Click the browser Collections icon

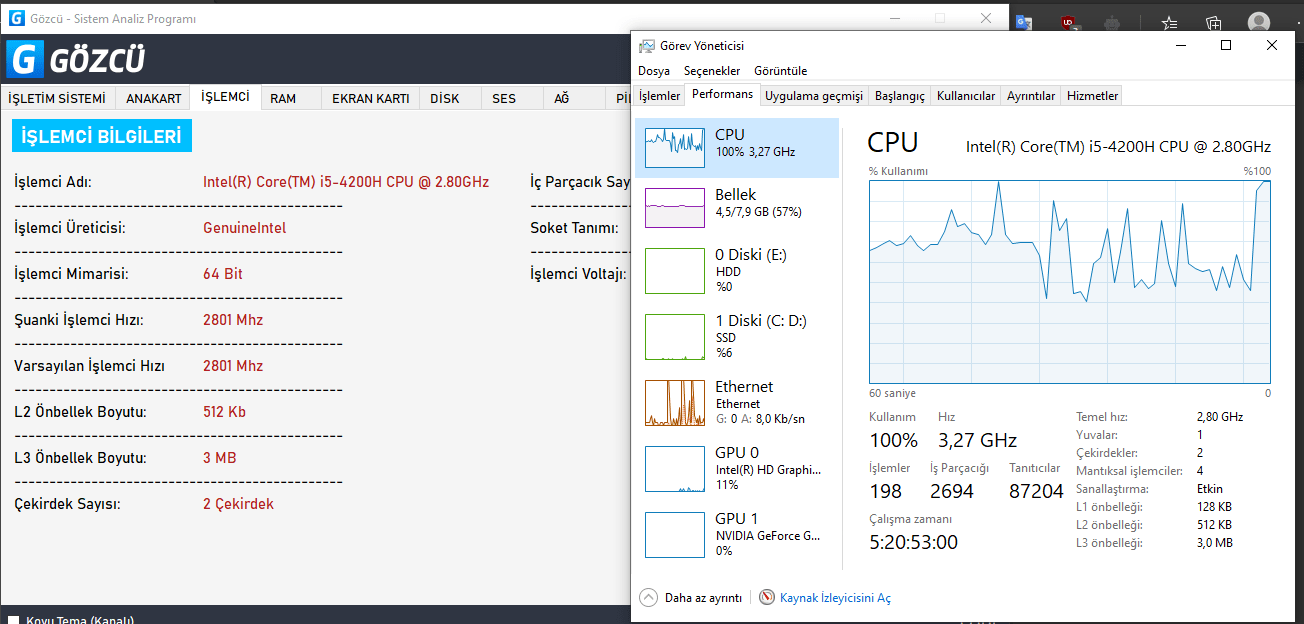tap(1213, 22)
